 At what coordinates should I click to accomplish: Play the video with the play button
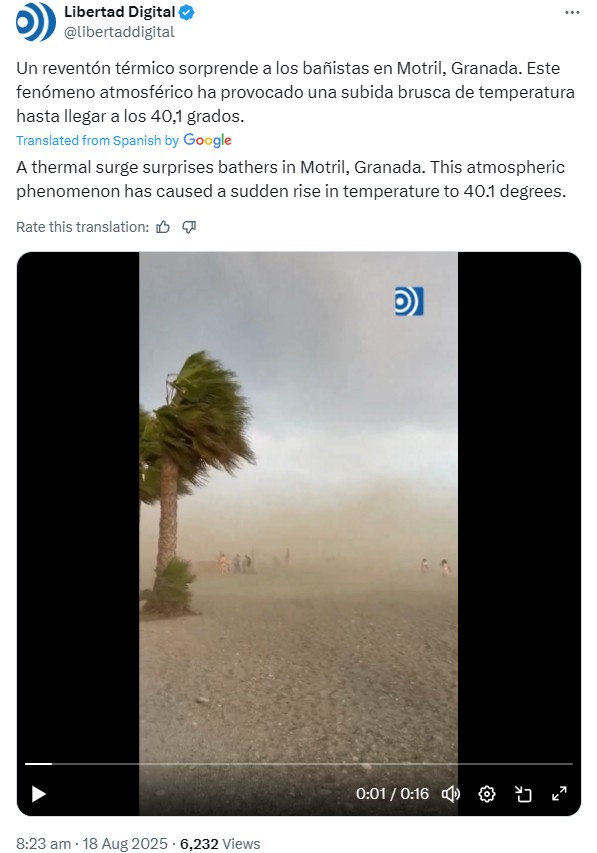tap(38, 794)
